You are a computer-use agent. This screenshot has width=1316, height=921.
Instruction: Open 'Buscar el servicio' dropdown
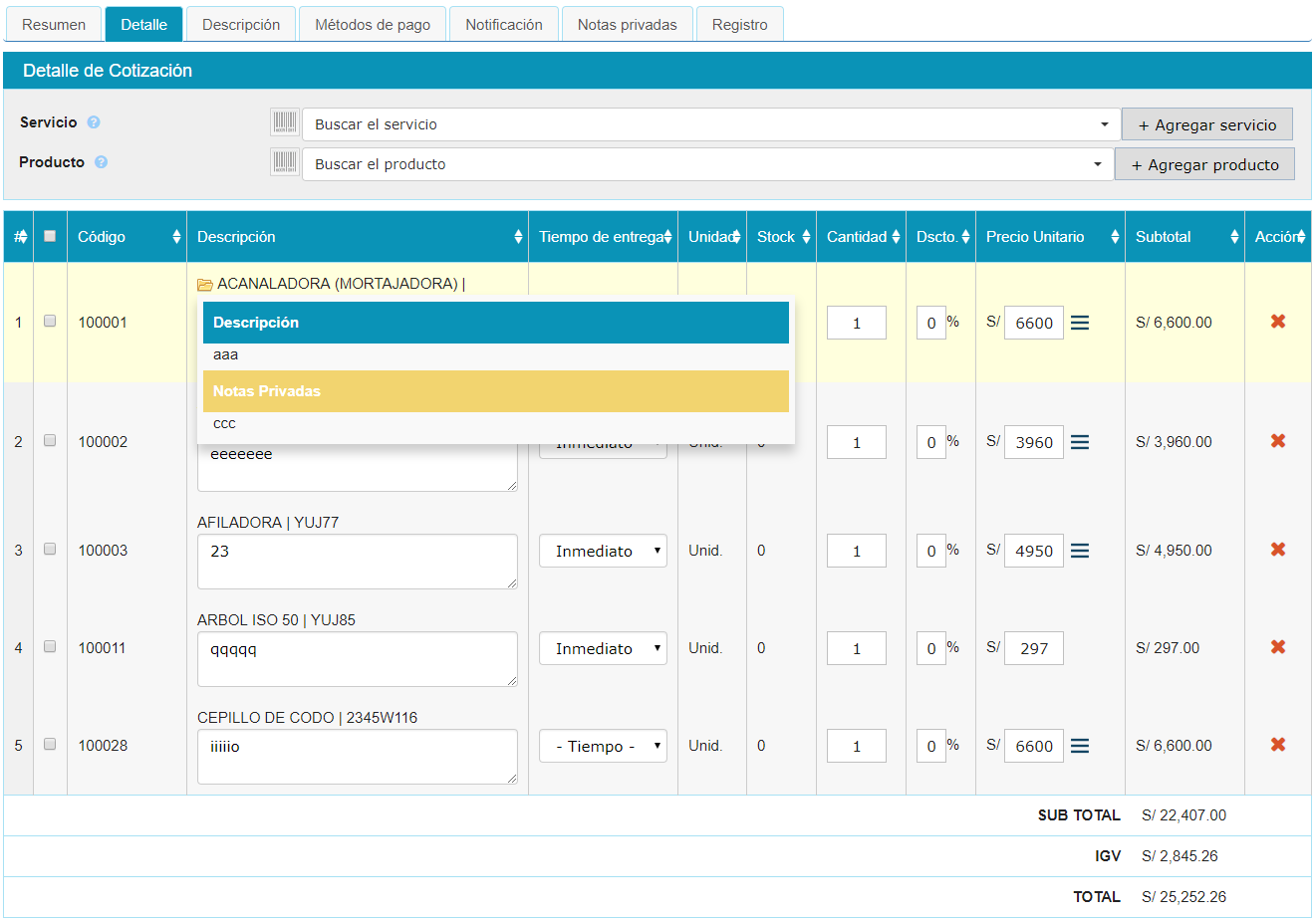point(711,124)
